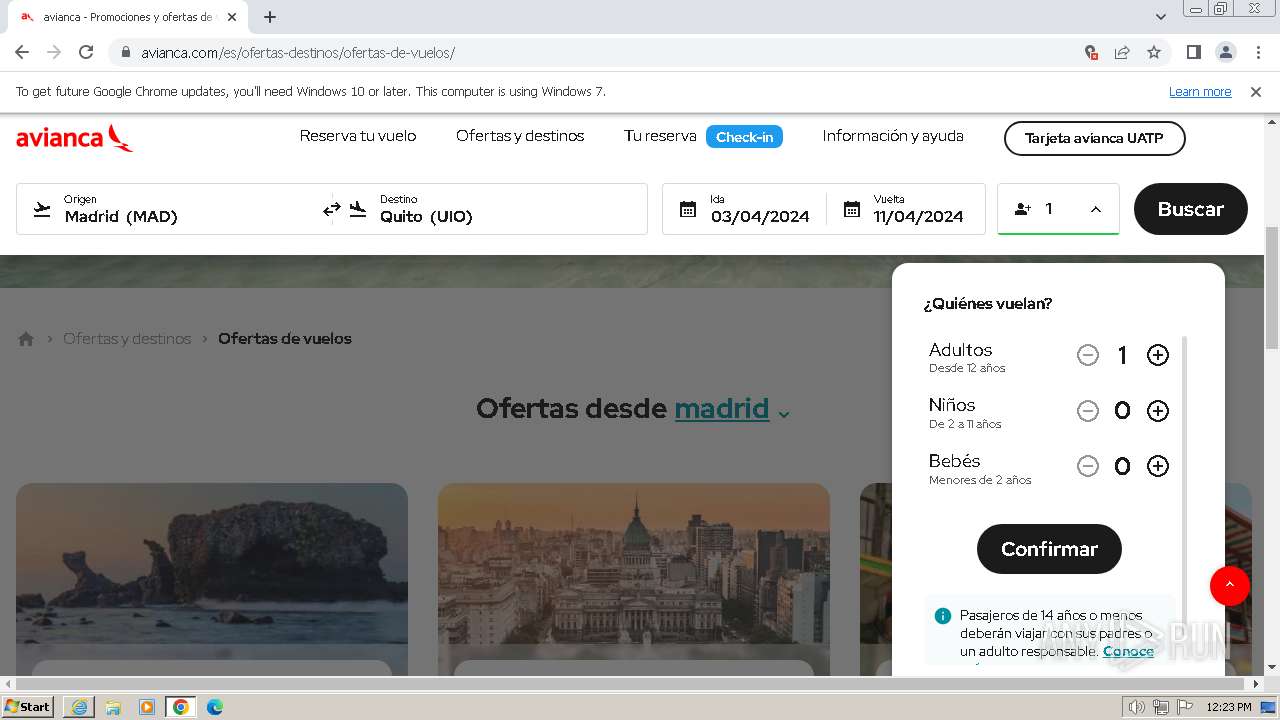
Task: Open the Chrome profile menu
Action: tap(1225, 52)
